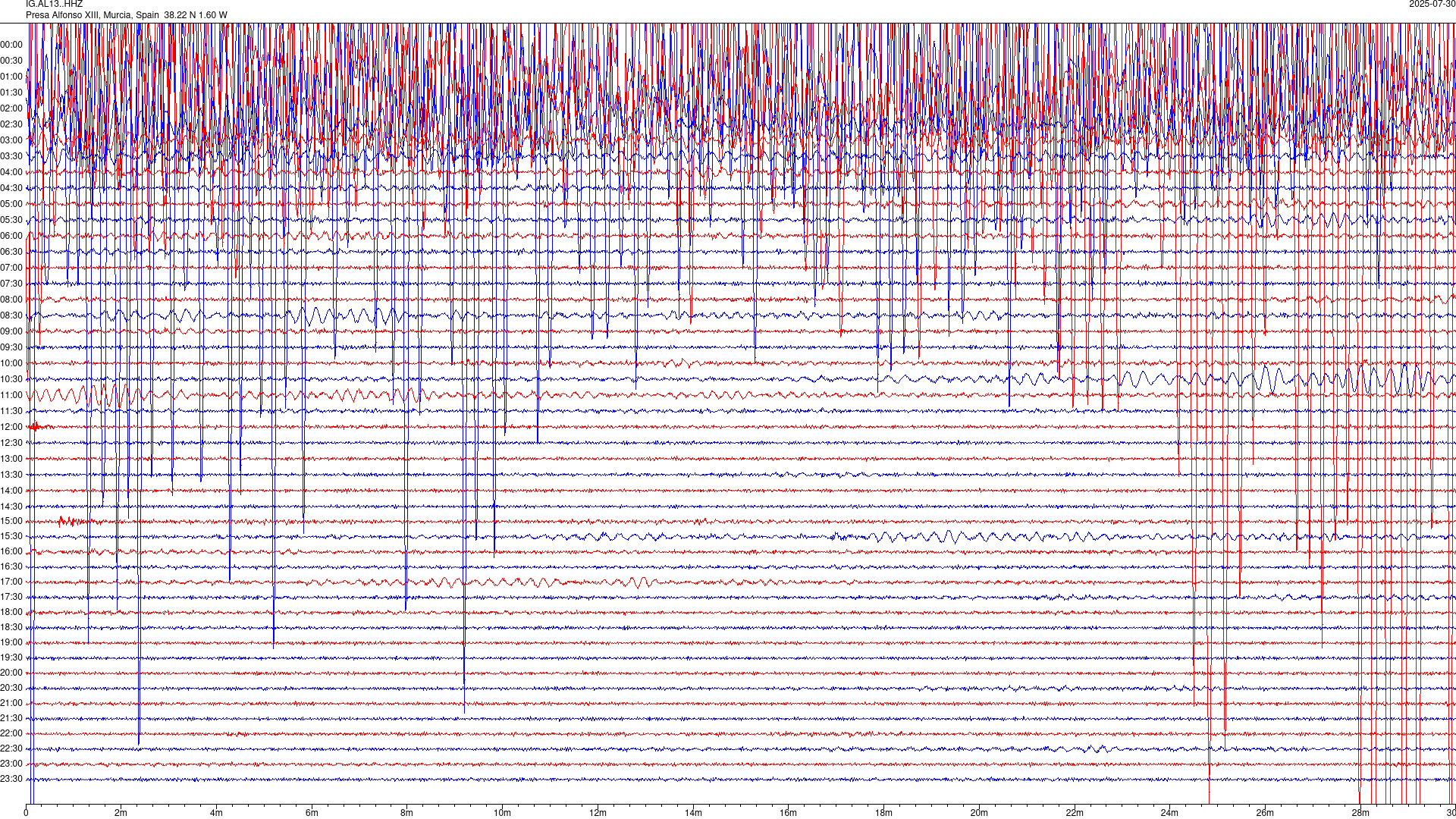Click the 28m tick on bottom axis
This screenshot has width=1456, height=819.
point(1360,813)
